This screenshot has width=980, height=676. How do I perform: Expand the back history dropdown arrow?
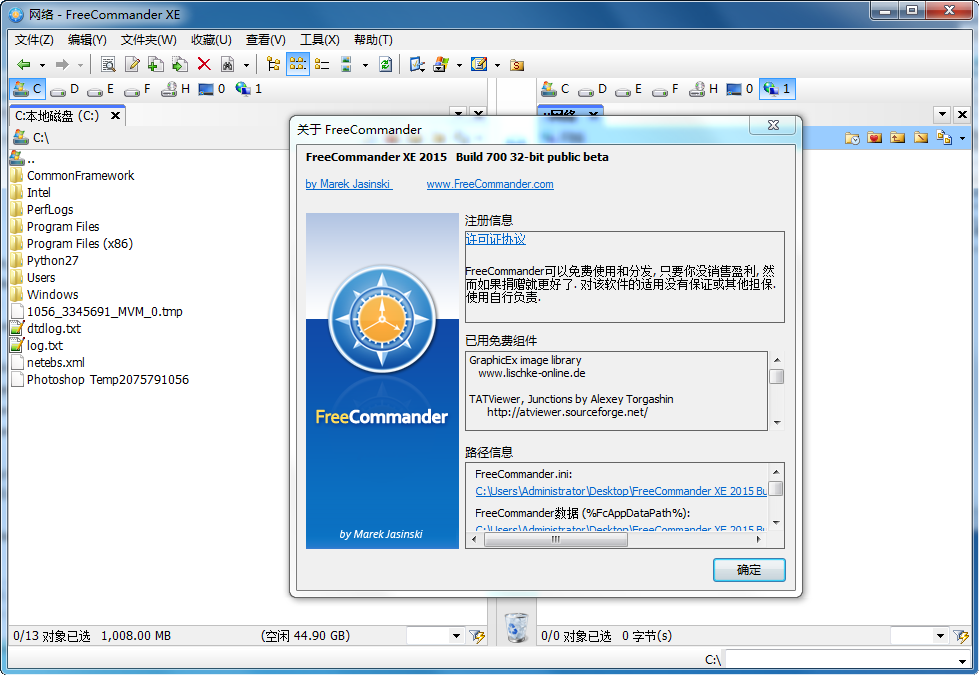(x=42, y=65)
